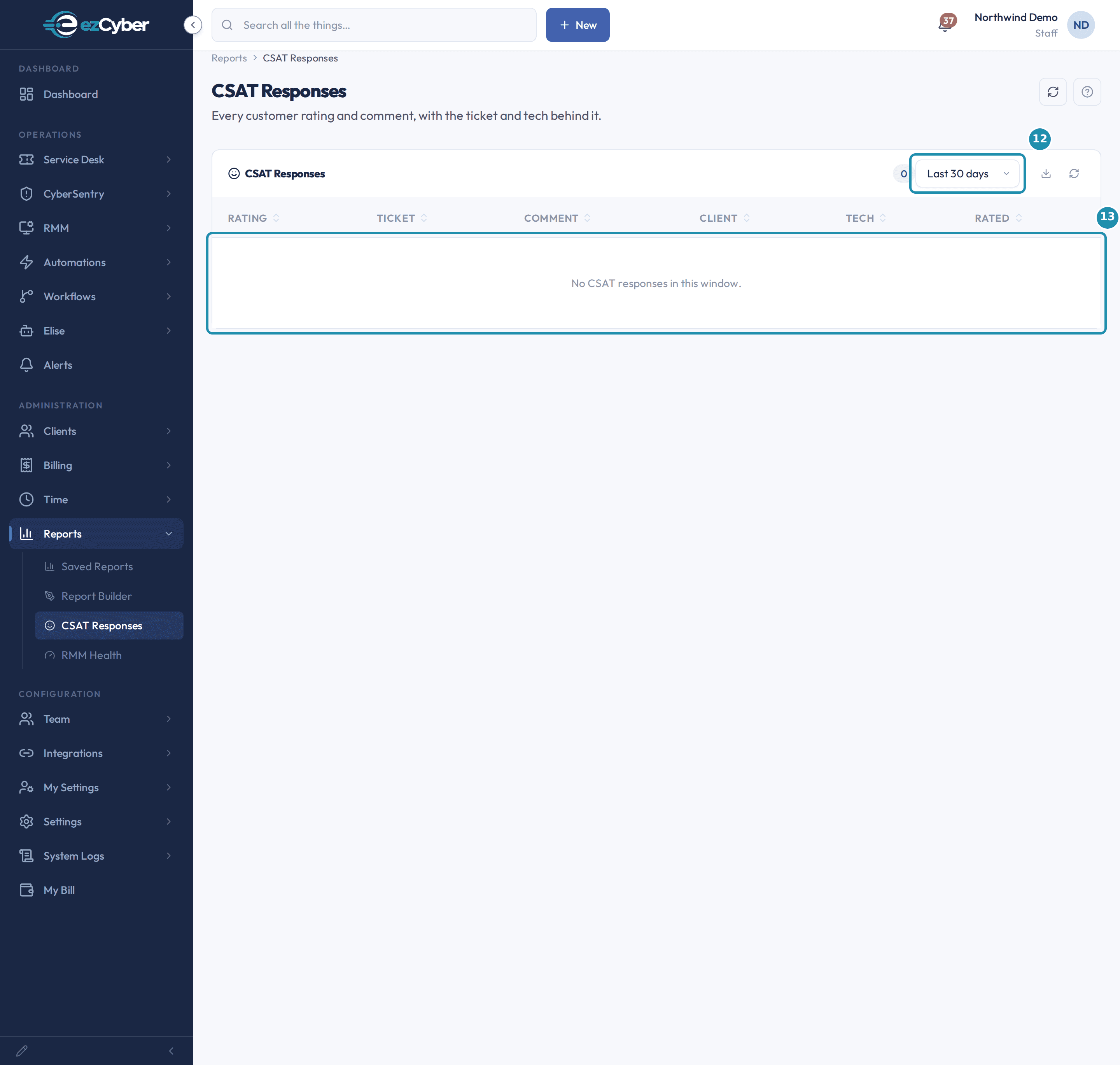Click the Reports breadcrumb link

pyautogui.click(x=229, y=58)
